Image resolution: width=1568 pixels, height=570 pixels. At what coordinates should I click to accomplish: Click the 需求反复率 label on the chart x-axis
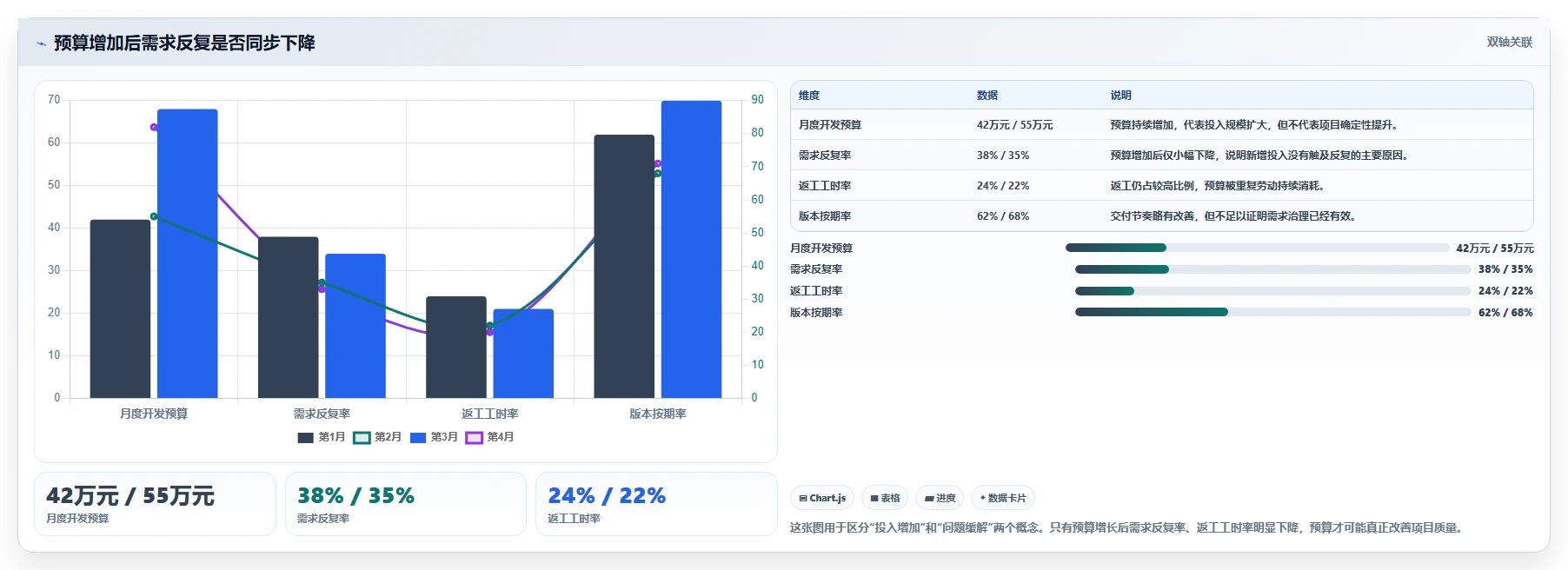click(x=322, y=414)
